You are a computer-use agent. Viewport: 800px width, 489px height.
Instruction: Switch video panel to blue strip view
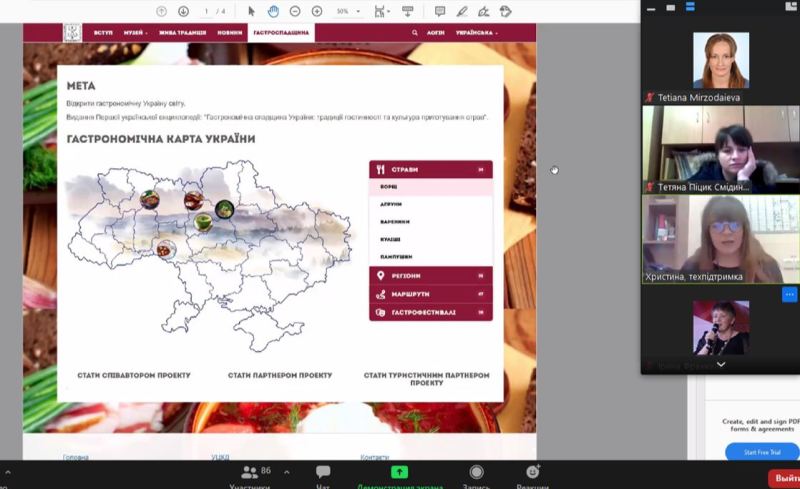point(690,7)
